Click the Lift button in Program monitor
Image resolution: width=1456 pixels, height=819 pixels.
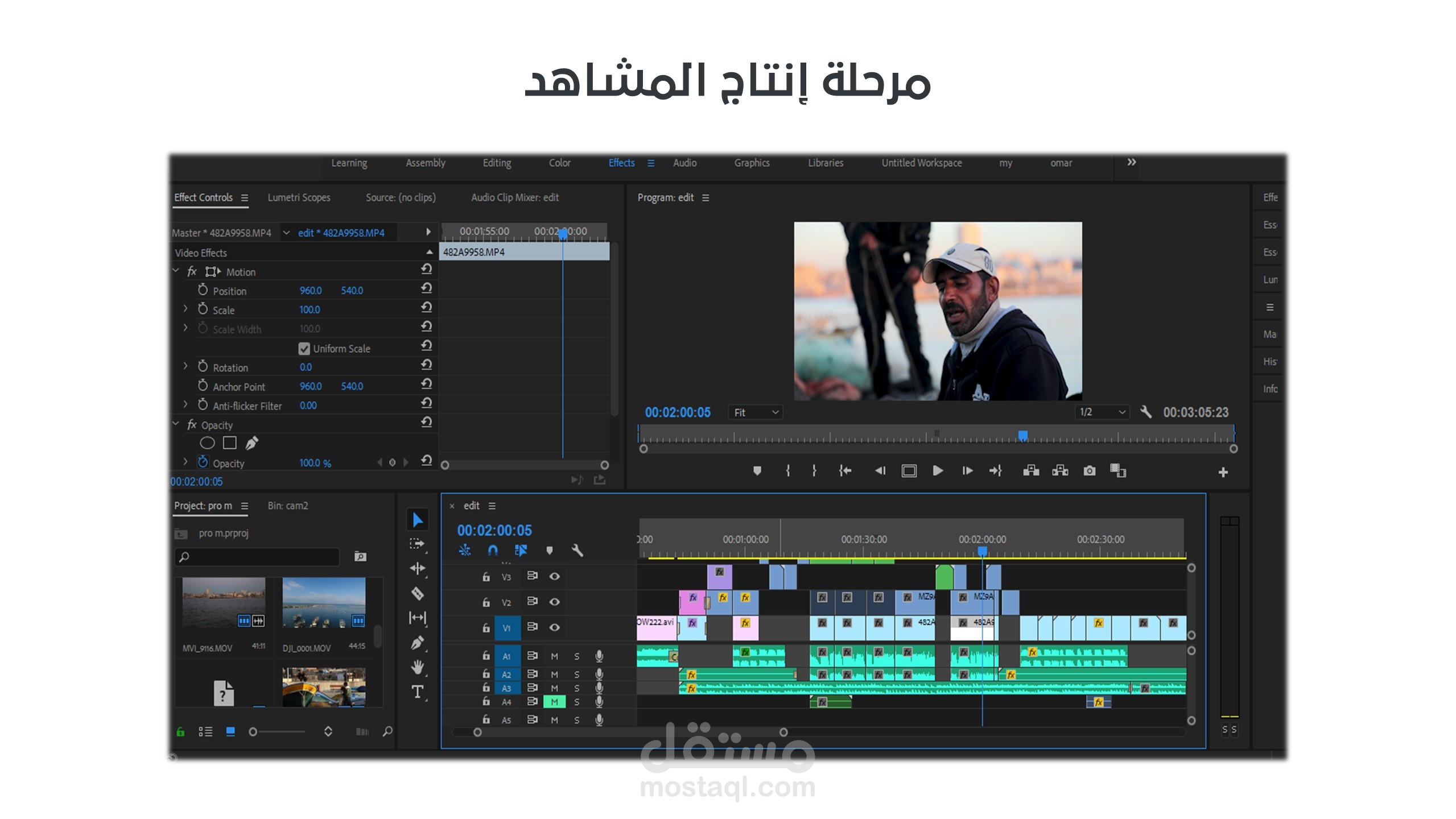[1031, 471]
